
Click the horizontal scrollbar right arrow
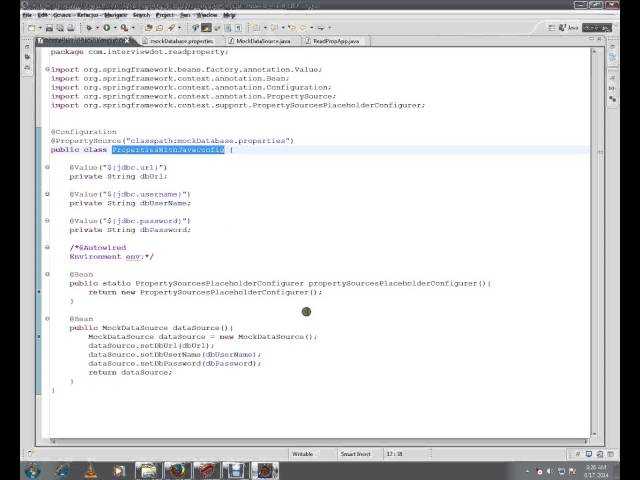click(x=586, y=441)
